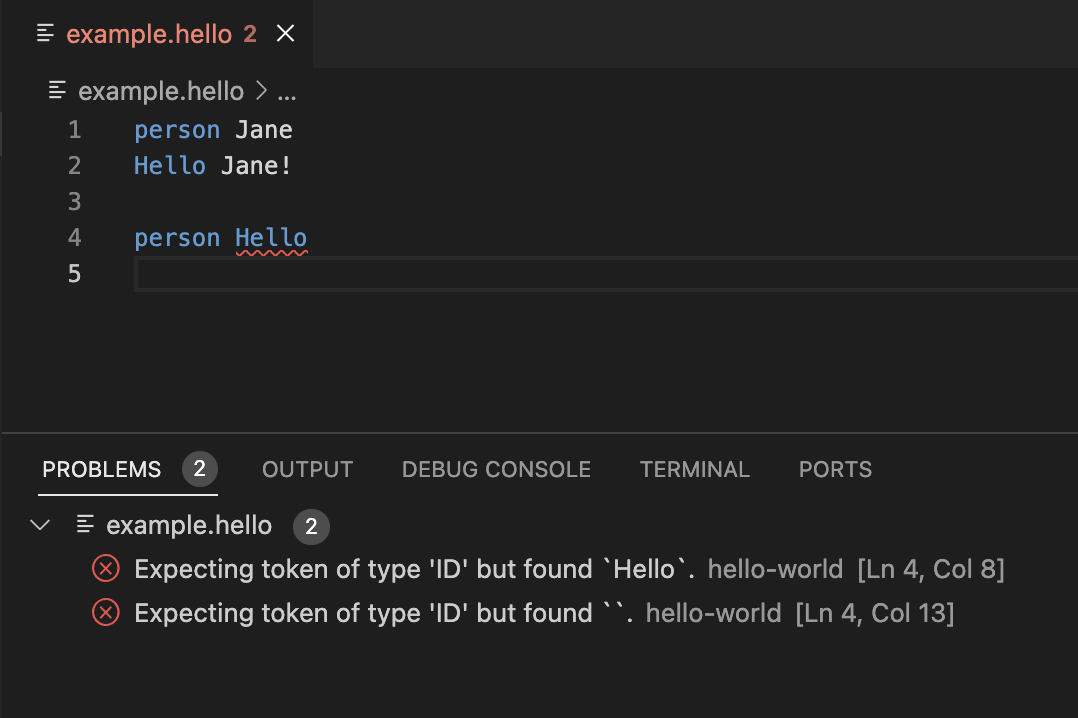Switch to the OUTPUT tab
The width and height of the screenshot is (1078, 718).
(307, 469)
